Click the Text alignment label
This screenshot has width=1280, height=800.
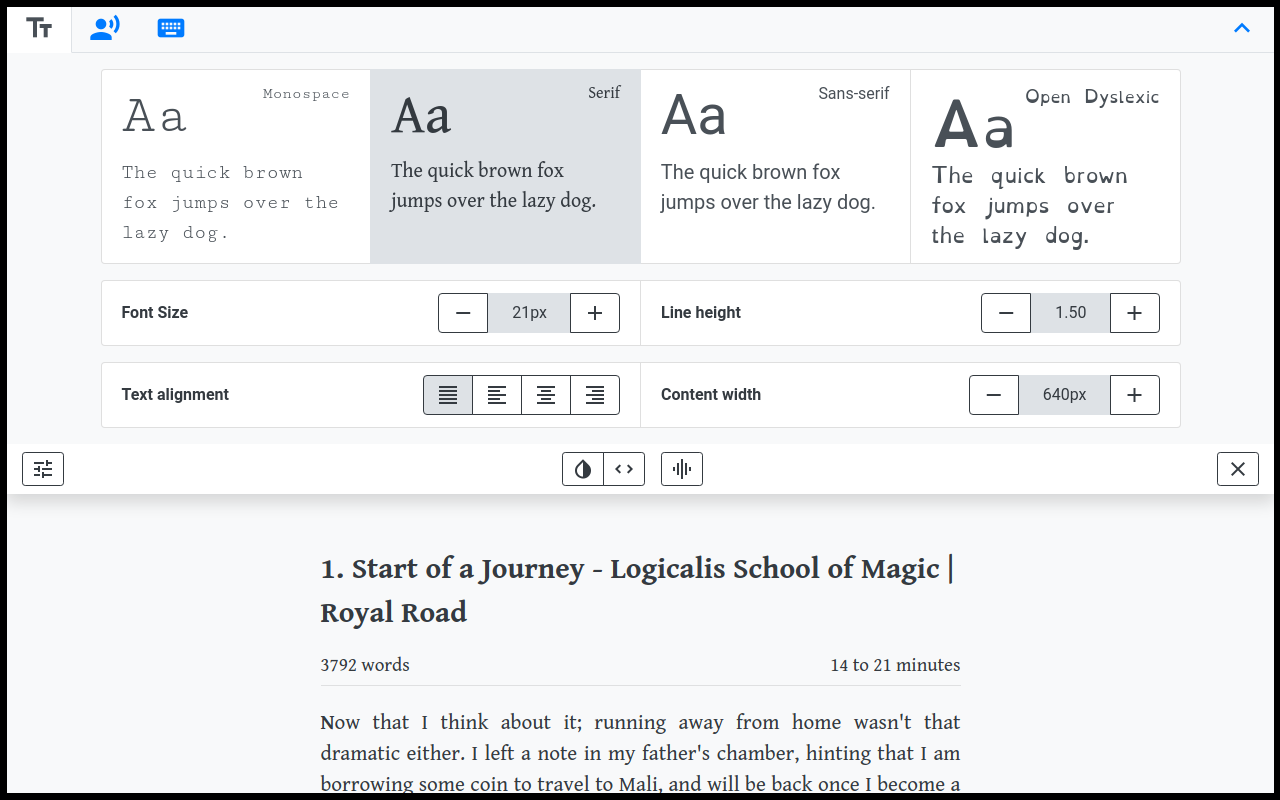pyautogui.click(x=175, y=395)
